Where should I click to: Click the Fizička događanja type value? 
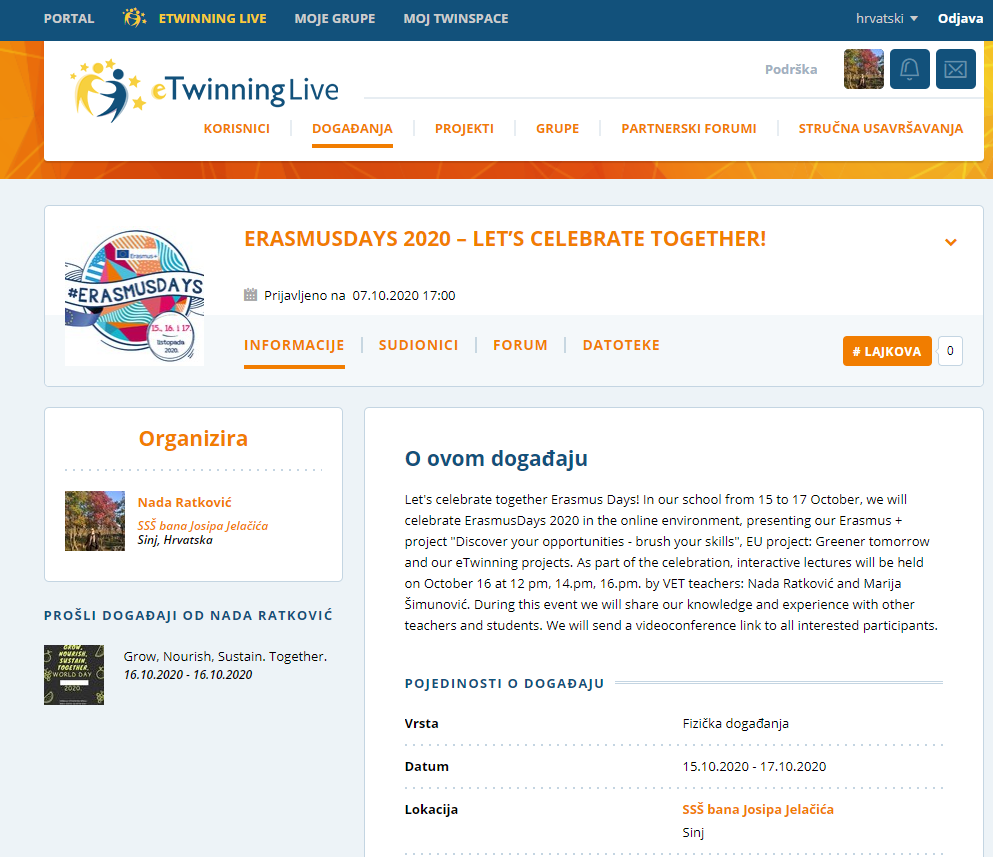[x=735, y=723]
